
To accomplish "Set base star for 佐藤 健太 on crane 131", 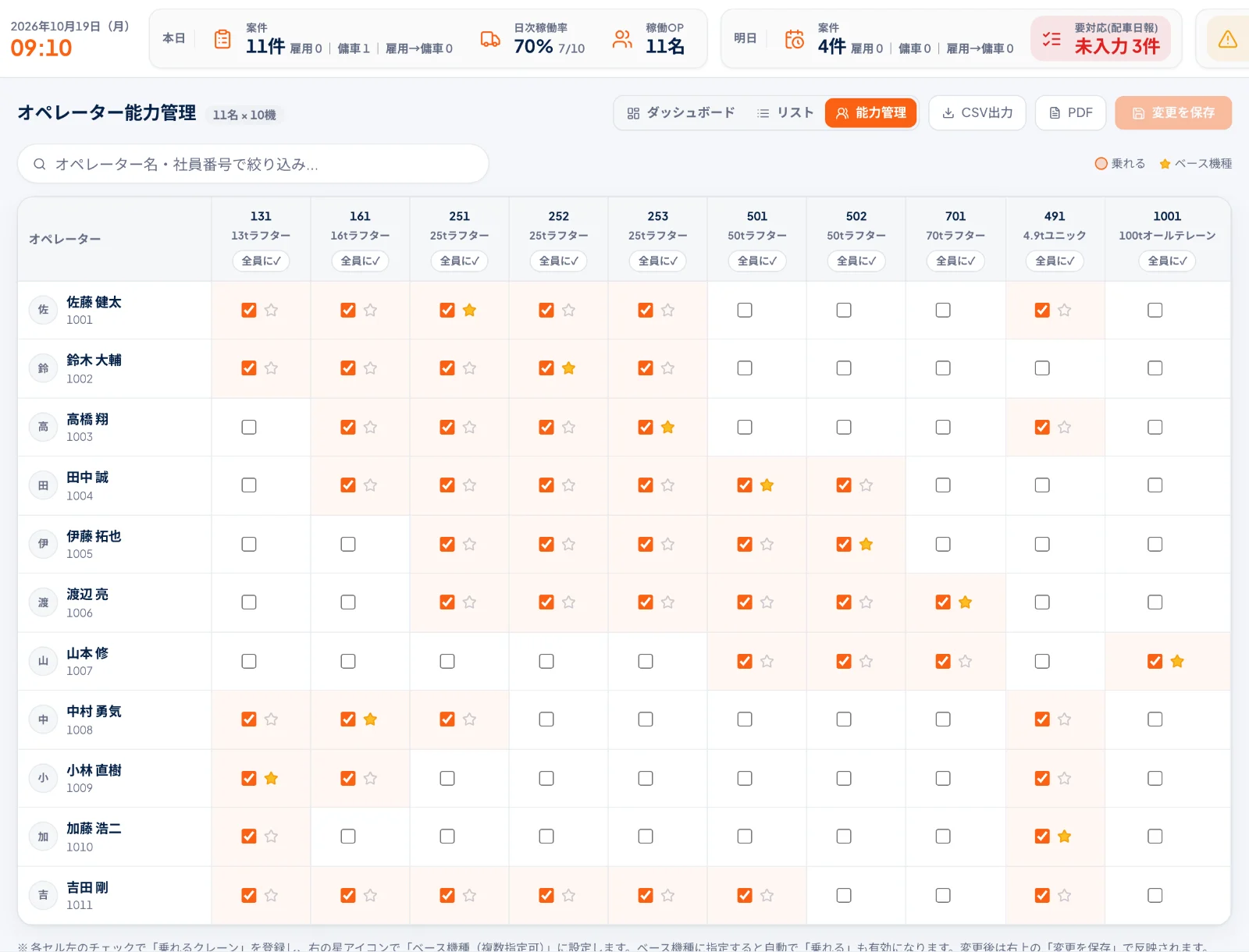I will click(x=271, y=311).
